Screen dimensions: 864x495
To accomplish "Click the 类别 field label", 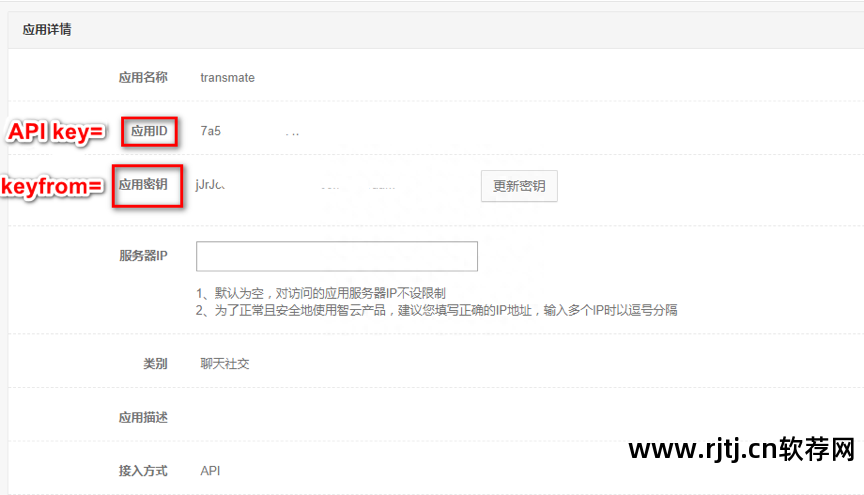I will 155,364.
